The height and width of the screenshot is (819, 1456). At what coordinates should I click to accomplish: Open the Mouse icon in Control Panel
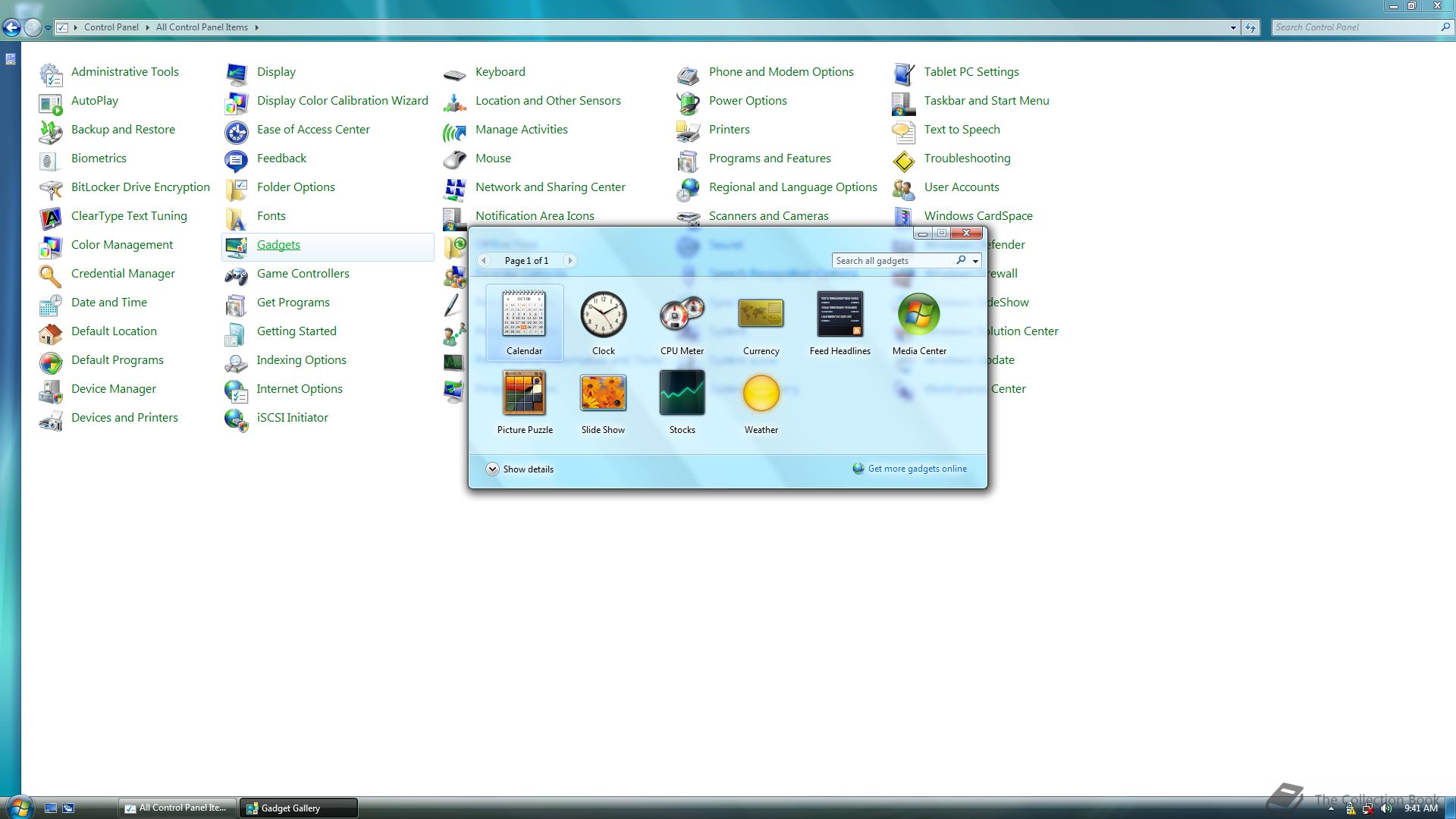point(455,160)
